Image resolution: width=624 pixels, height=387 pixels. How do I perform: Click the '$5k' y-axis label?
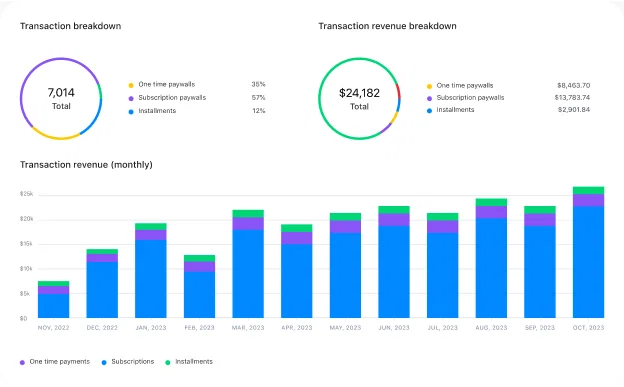(25, 293)
